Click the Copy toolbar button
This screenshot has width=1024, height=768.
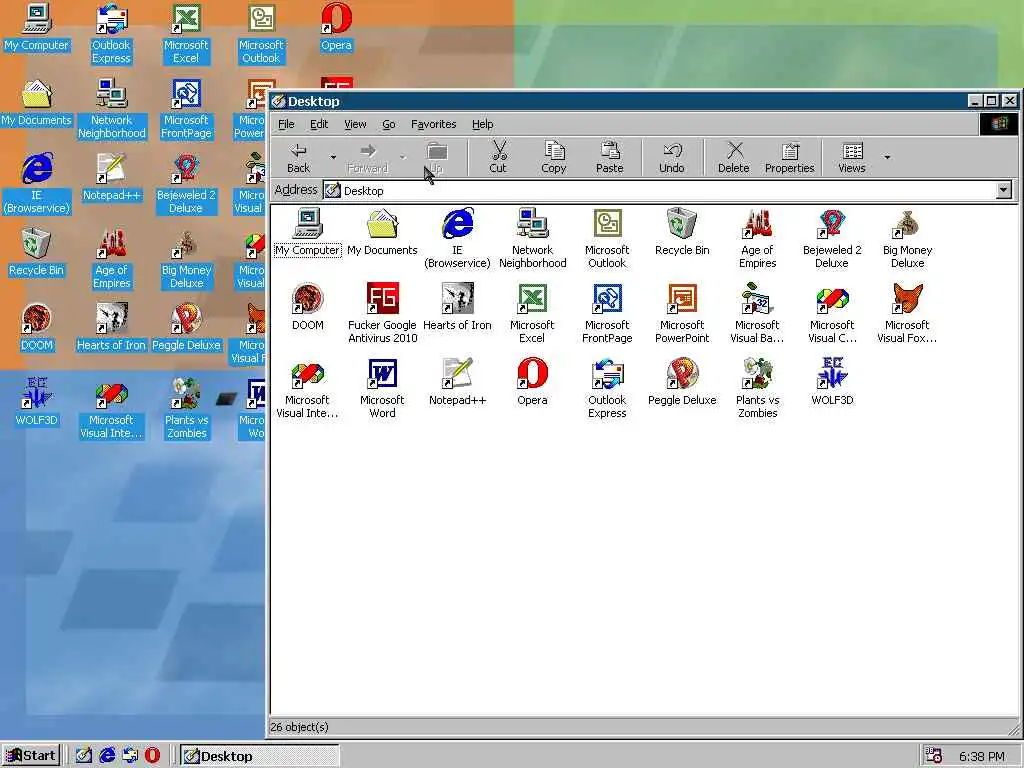point(554,157)
